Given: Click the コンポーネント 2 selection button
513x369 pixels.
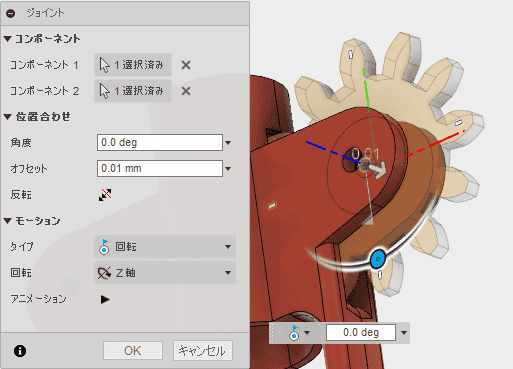Looking at the screenshot, I should coord(133,91).
